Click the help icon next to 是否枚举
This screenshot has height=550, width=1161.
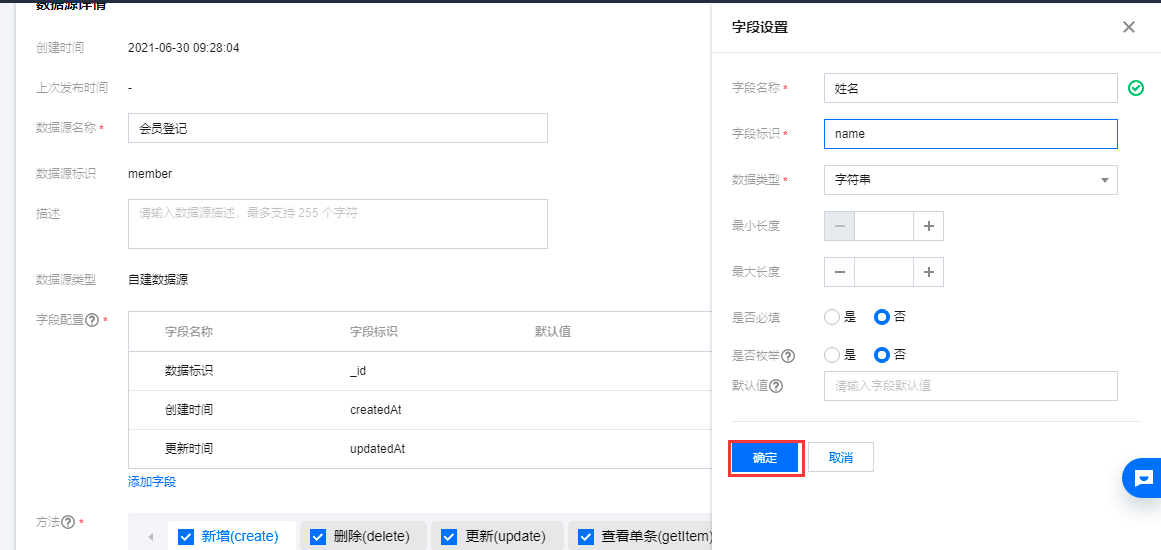788,356
